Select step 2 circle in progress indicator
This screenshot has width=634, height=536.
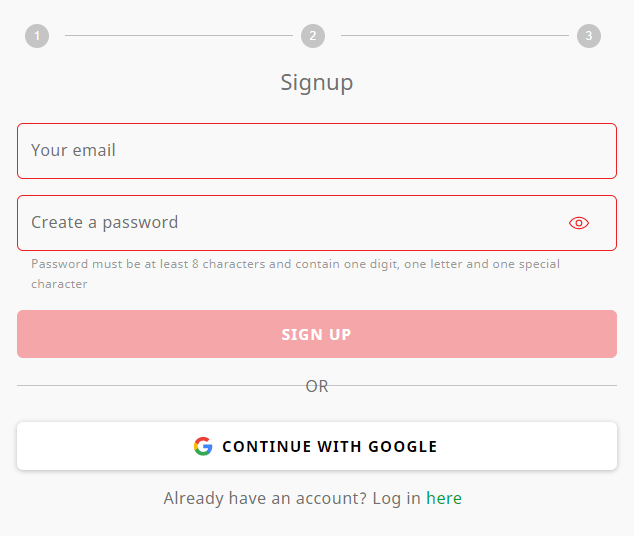point(313,36)
